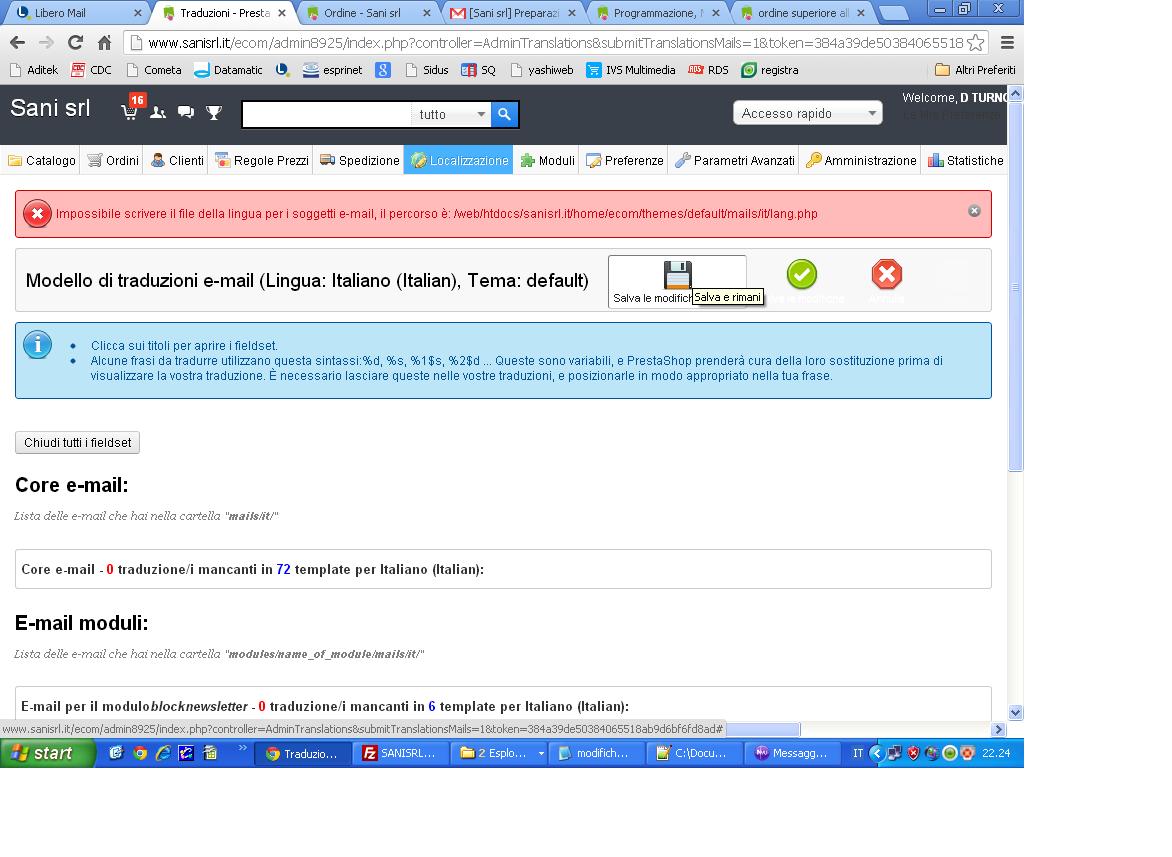1172x857 pixels.
Task: Click the browser Forward arrow
Action: click(x=46, y=43)
